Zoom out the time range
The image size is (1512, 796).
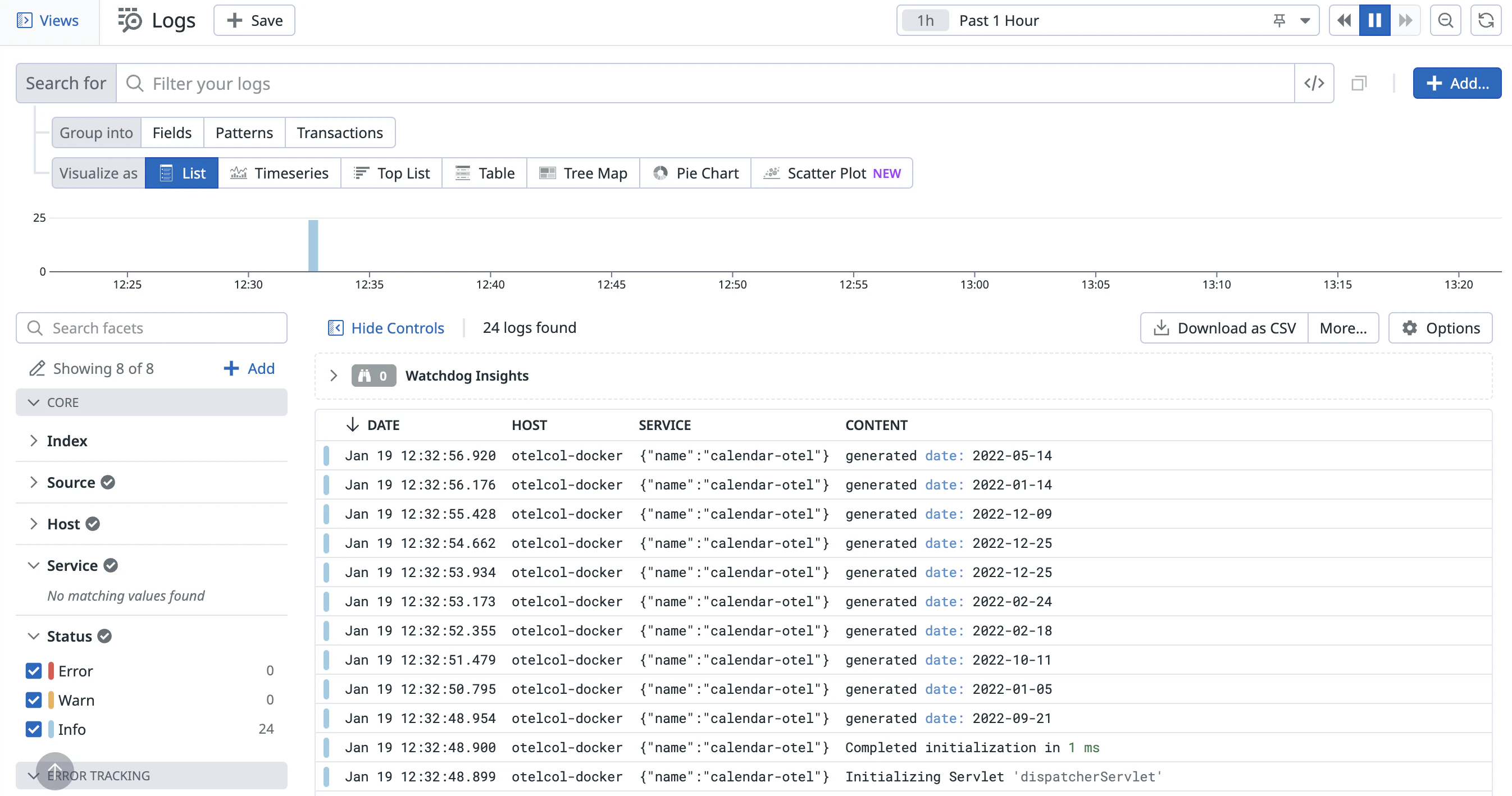1445,21
